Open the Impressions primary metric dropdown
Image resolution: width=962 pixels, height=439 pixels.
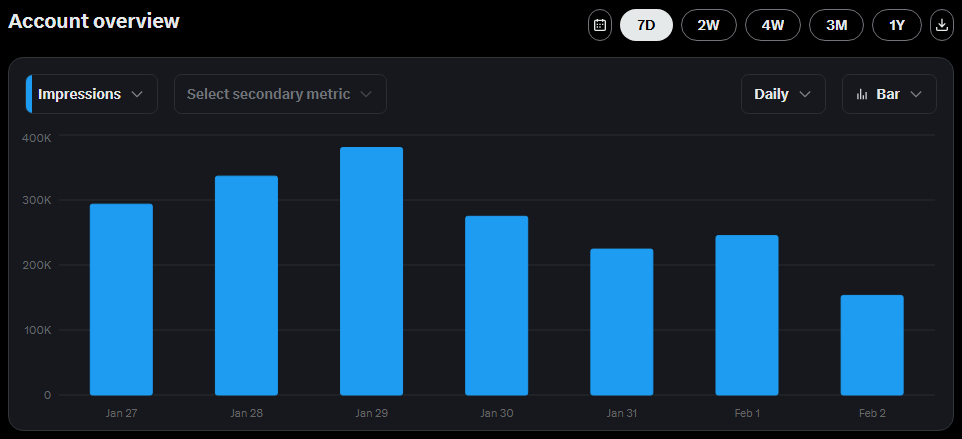92,94
